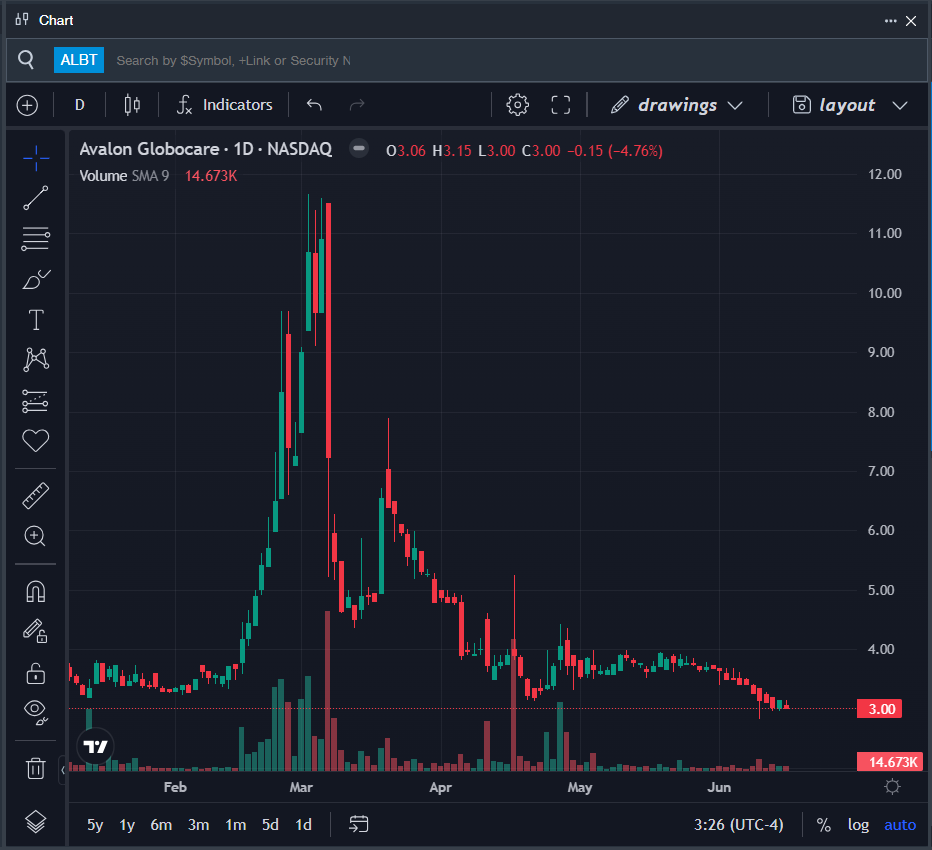The height and width of the screenshot is (850, 932).
Task: Select the Volume SMA 9 indicator label
Action: pyautogui.click(x=124, y=176)
